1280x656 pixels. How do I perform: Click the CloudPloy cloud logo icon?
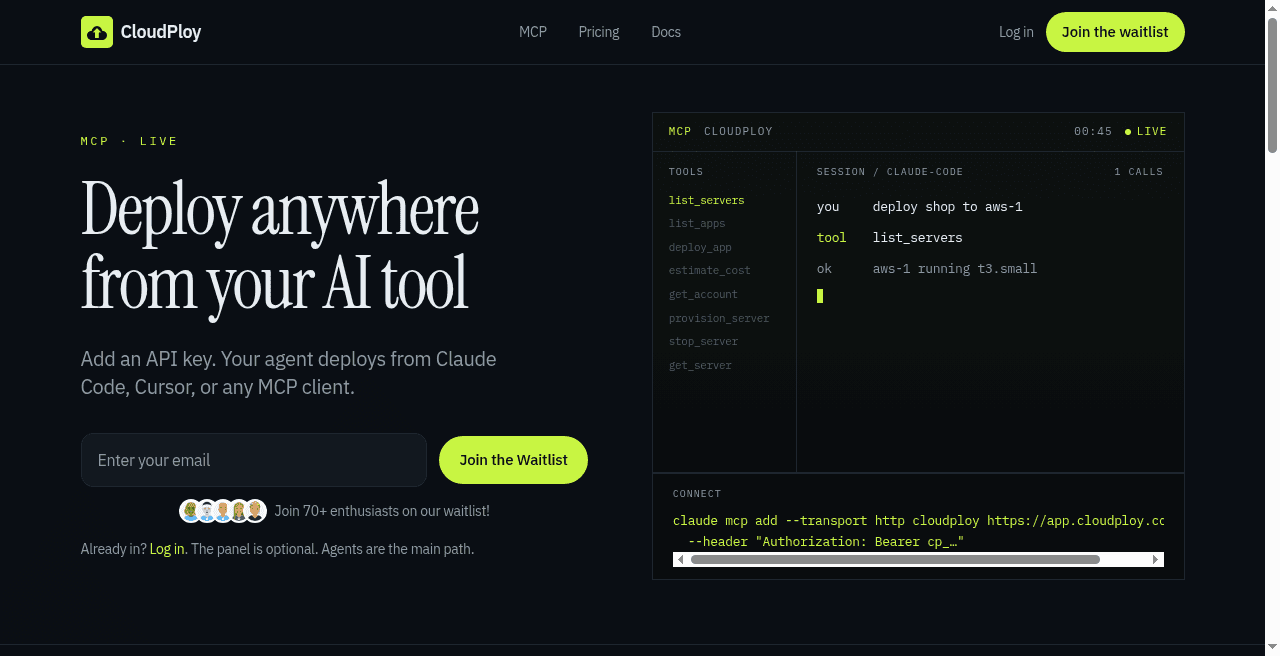[x=97, y=32]
